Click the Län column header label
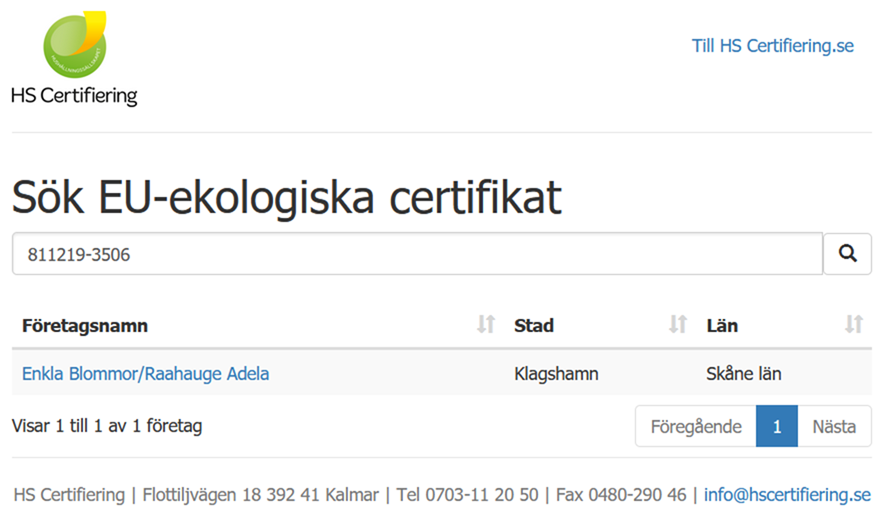This screenshot has width=891, height=516. [x=722, y=326]
